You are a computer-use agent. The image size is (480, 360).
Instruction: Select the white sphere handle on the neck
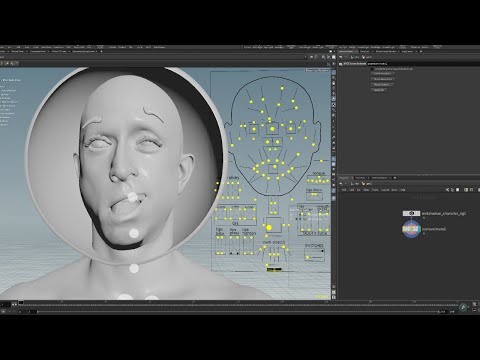(134, 268)
